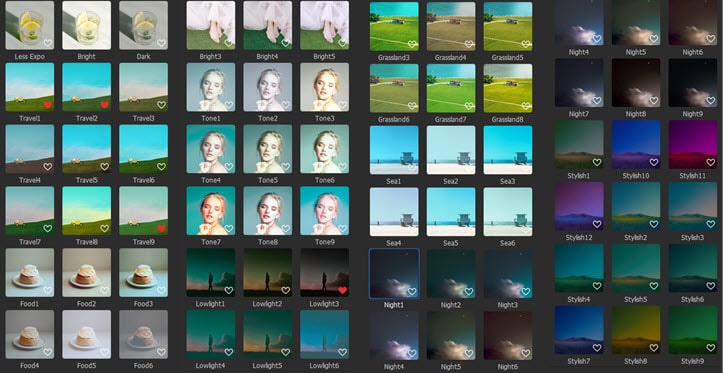The image size is (723, 373).
Task: Heart the Night3 filter
Action: (x=526, y=291)
